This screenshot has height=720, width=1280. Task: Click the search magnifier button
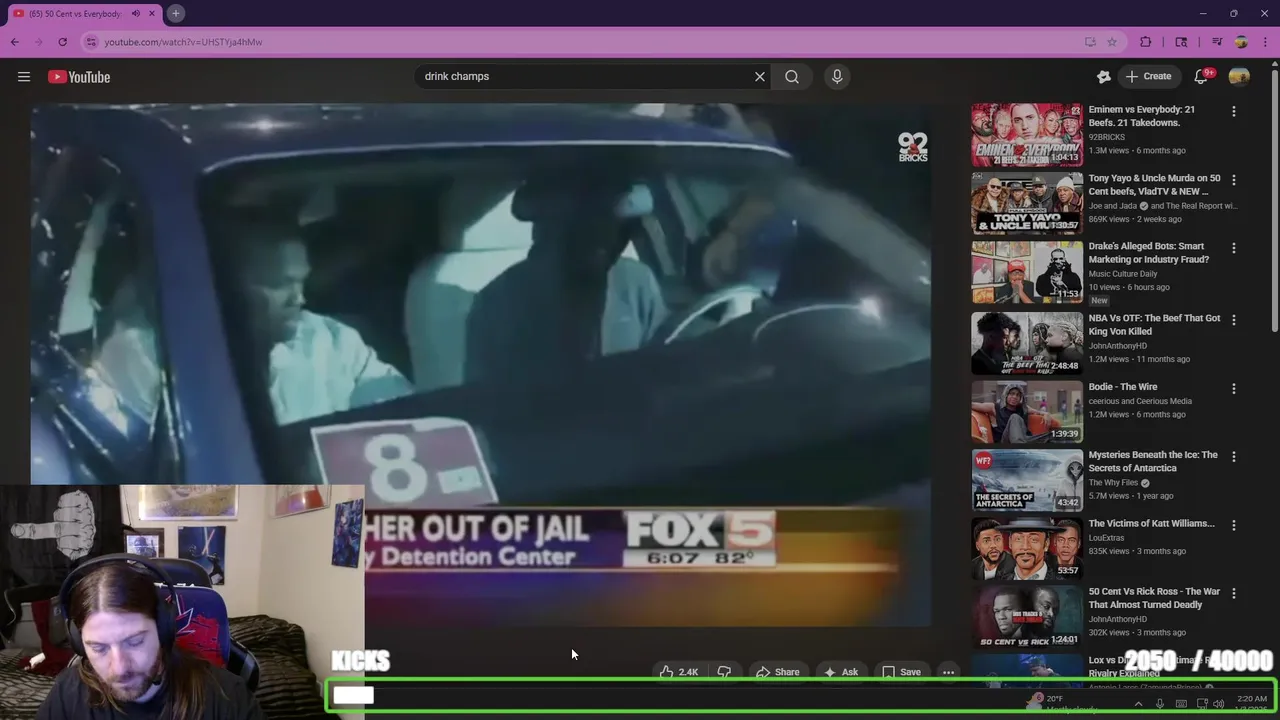coord(792,76)
